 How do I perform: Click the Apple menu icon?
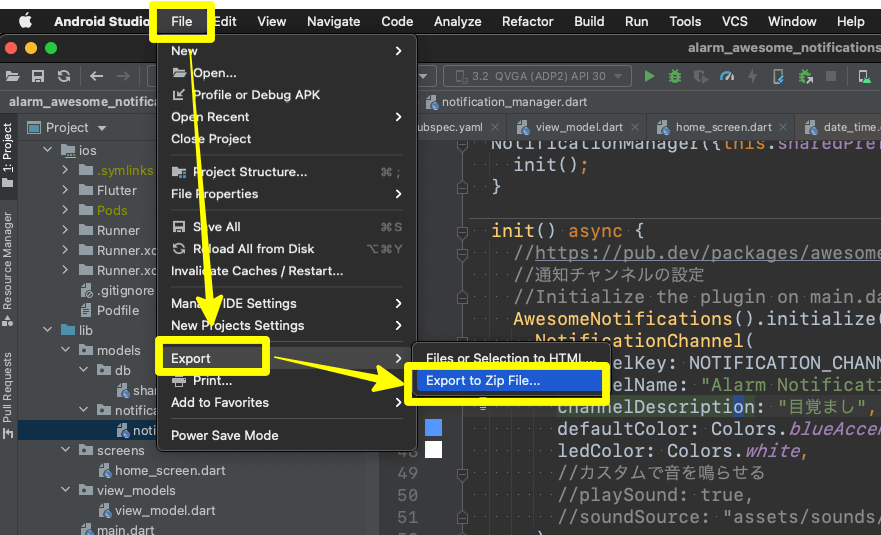coord(25,21)
